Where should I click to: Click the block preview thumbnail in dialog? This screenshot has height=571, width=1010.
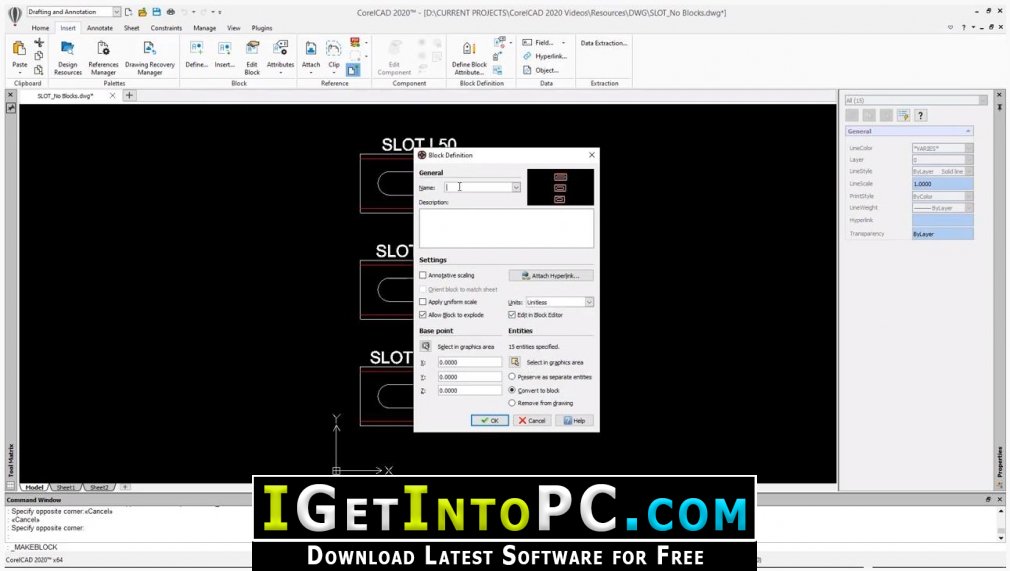click(560, 188)
